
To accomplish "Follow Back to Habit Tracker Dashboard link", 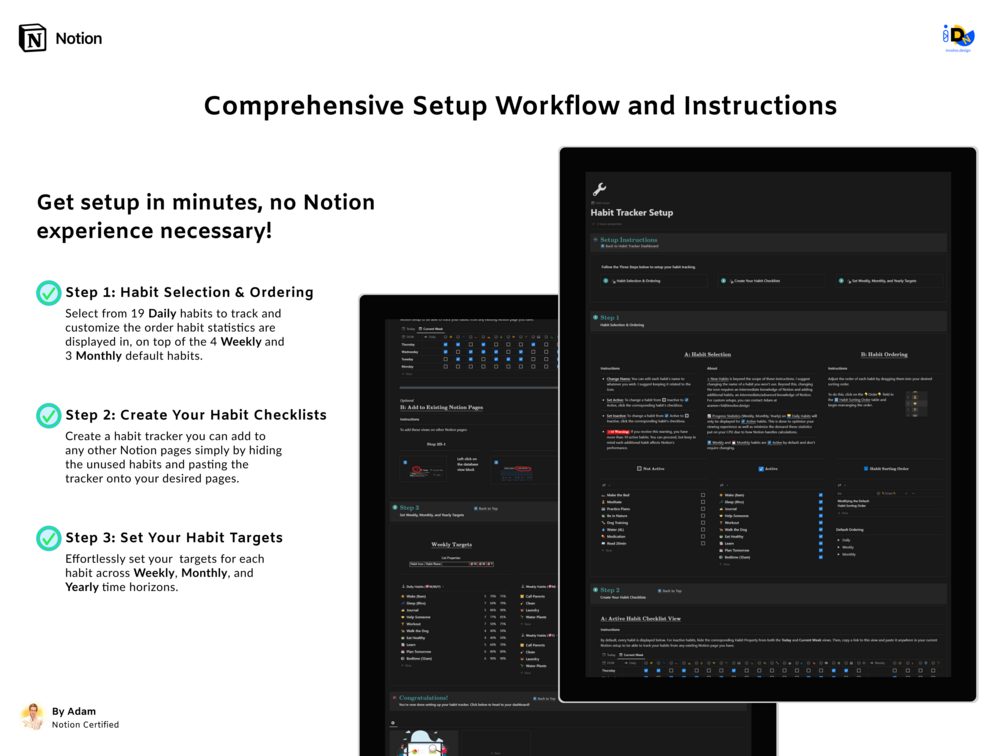I will [x=629, y=246].
